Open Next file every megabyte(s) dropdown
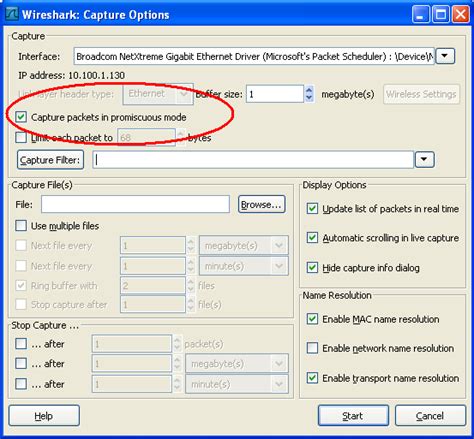The width and height of the screenshot is (474, 439). (244, 246)
